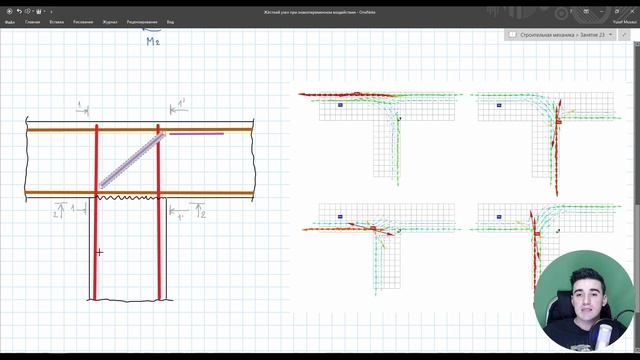Click the ribbon display options icon

coord(587,11)
